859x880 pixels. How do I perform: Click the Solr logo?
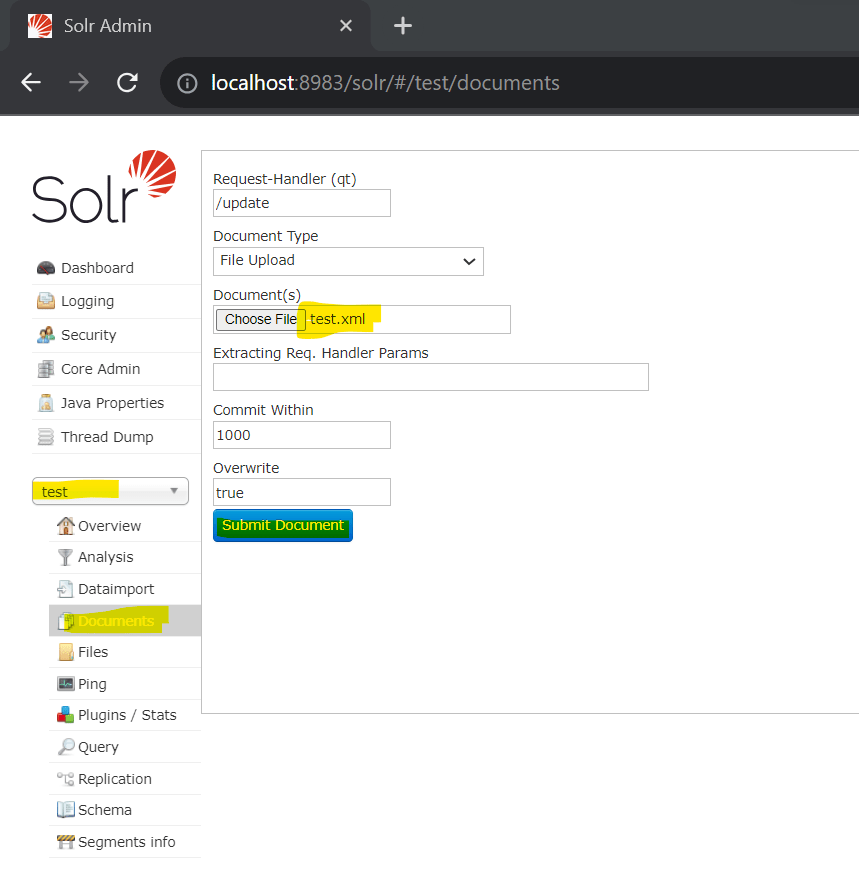click(x=104, y=186)
